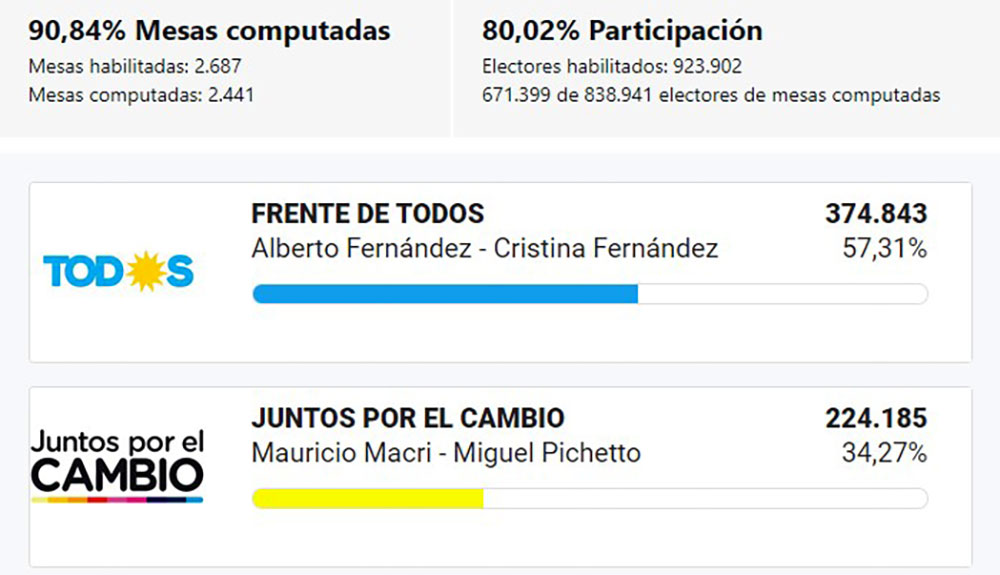Screen dimensions: 1000x575
Task: Click Mauricio Macri - Miguel Pichetto candidates text
Action: (x=446, y=452)
